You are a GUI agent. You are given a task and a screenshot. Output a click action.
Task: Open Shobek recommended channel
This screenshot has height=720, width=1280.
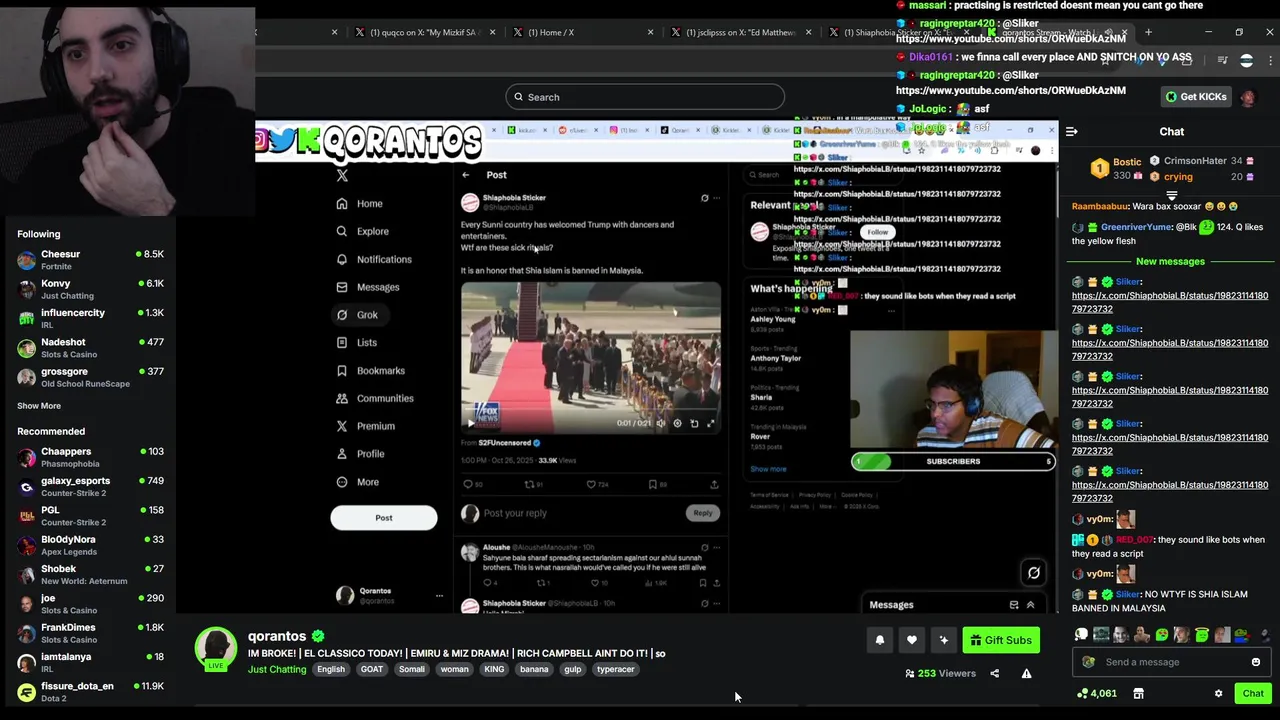coord(88,575)
